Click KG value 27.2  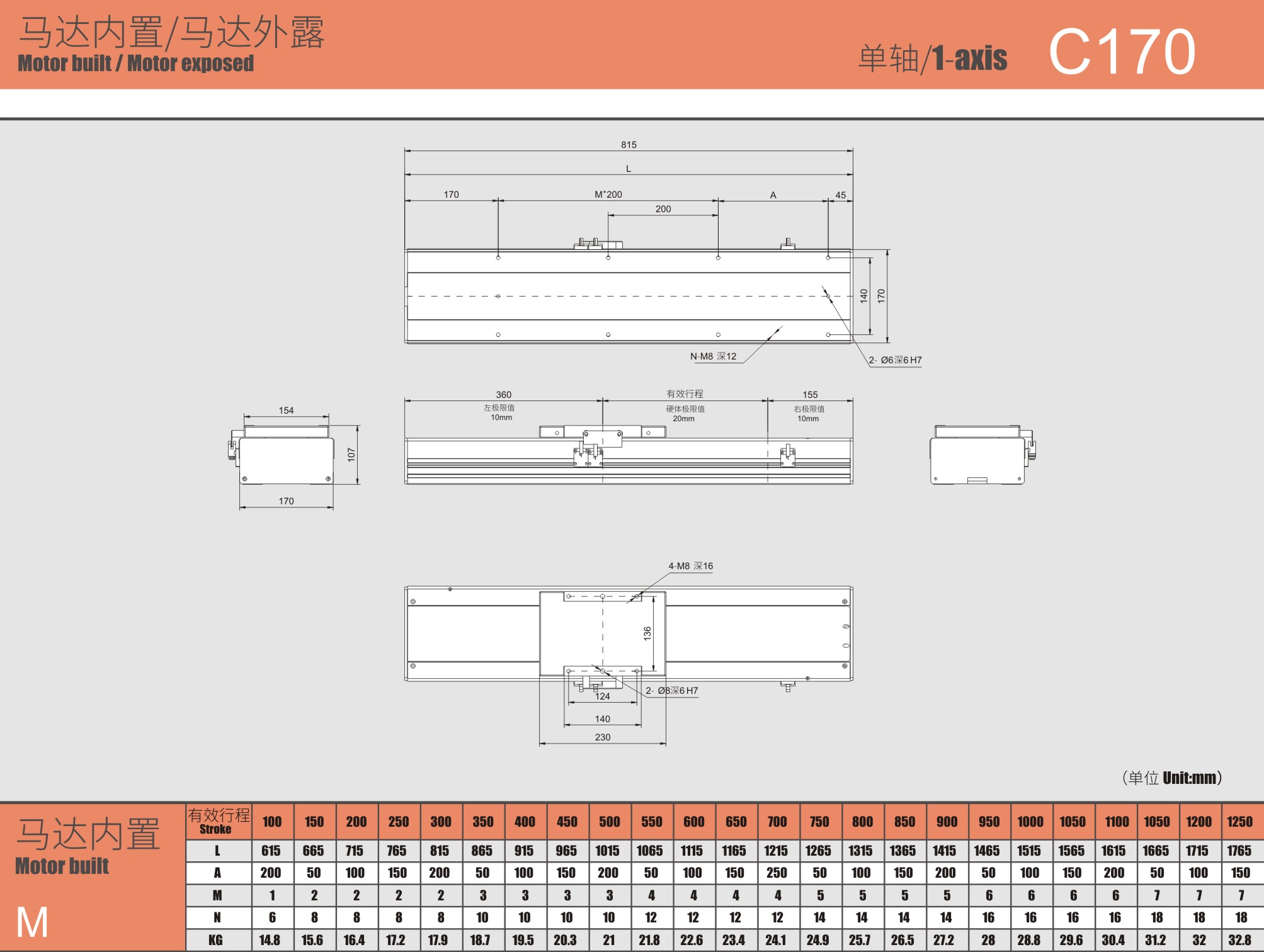[x=944, y=940]
